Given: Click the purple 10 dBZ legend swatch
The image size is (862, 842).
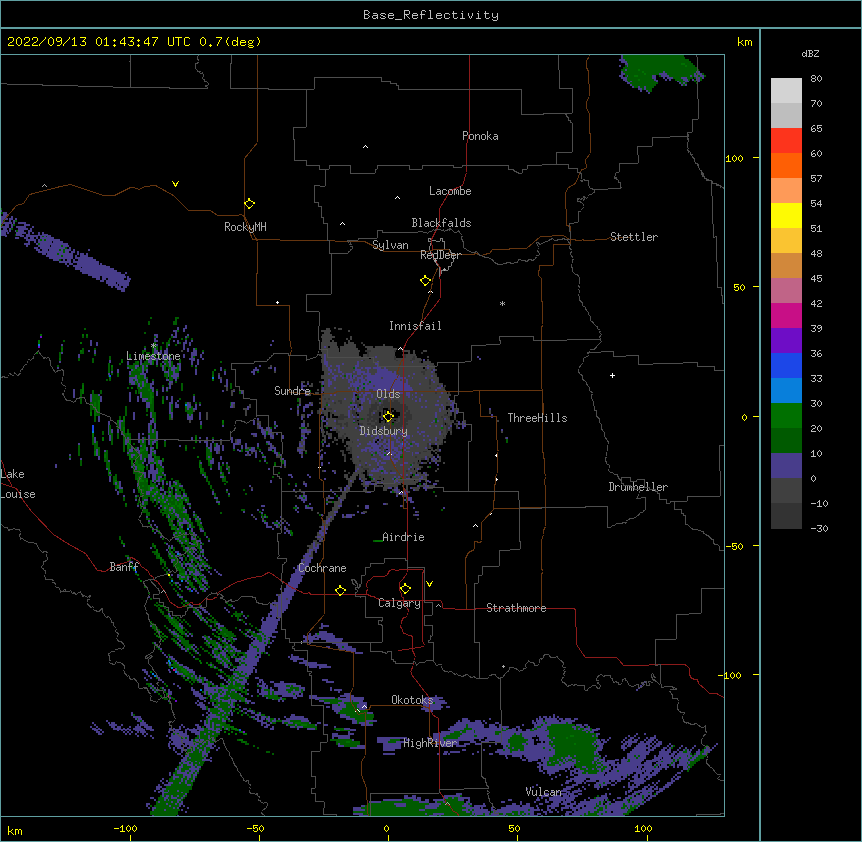Looking at the screenshot, I should point(786,466).
